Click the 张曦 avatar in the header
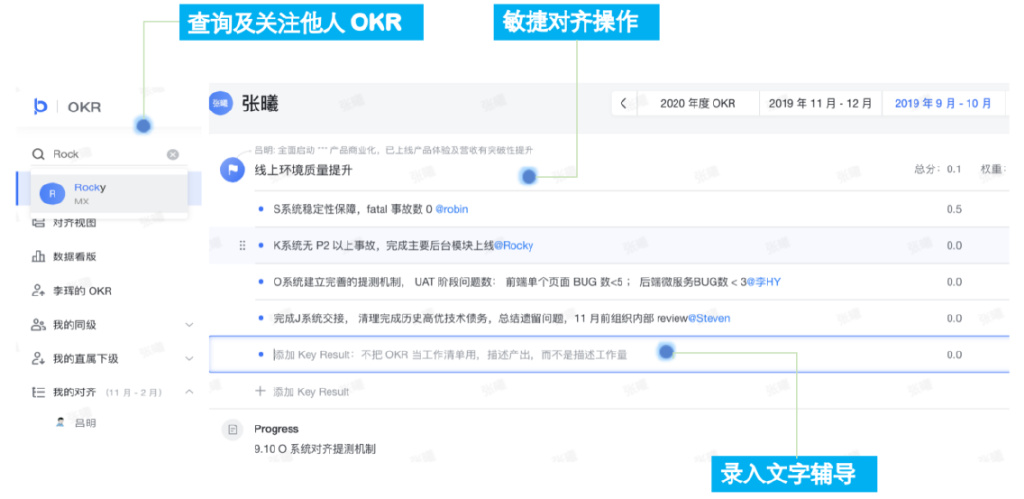The image size is (1024, 499). (221, 103)
